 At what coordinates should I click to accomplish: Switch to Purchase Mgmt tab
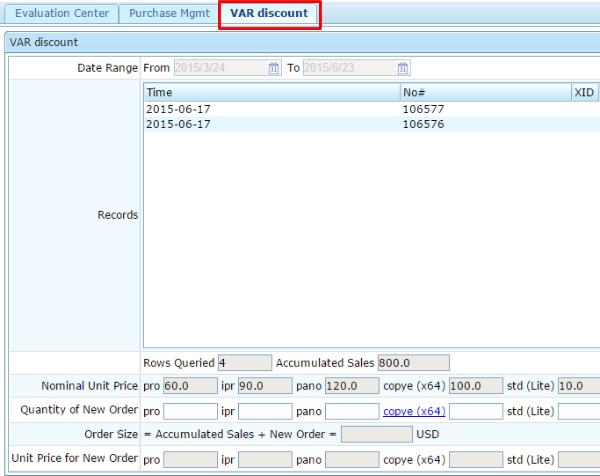click(x=169, y=13)
